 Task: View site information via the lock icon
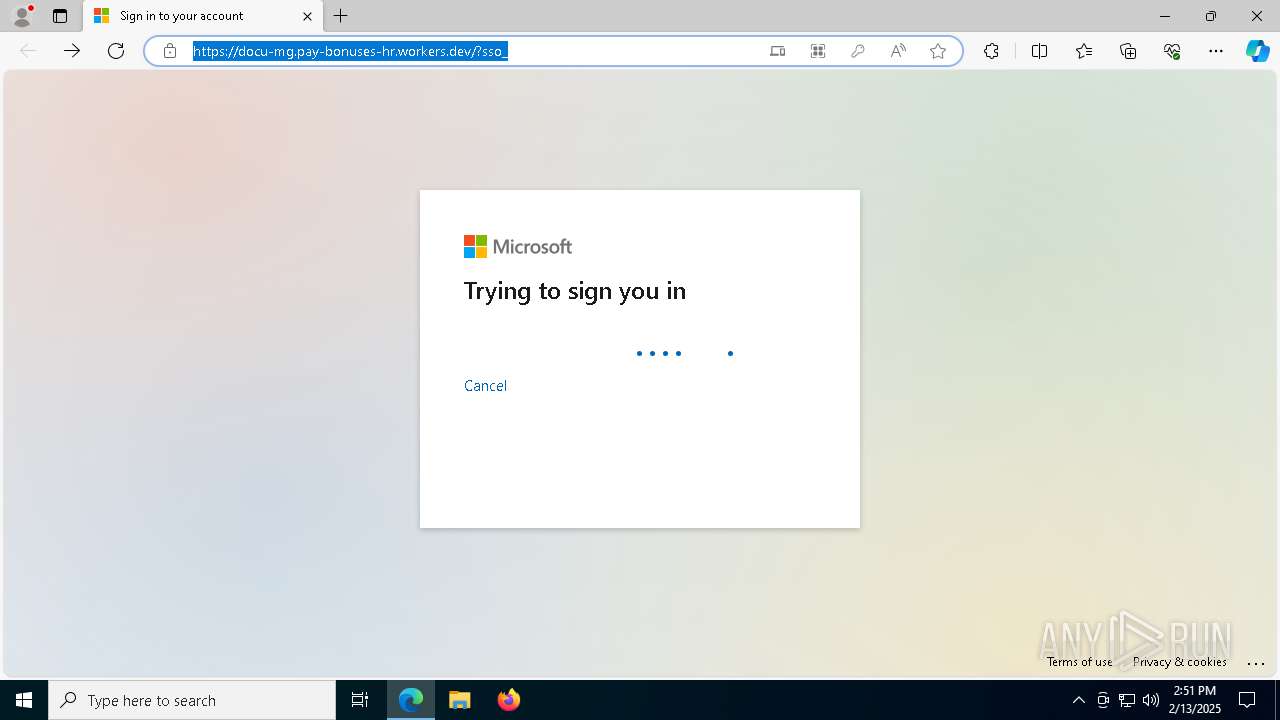170,51
